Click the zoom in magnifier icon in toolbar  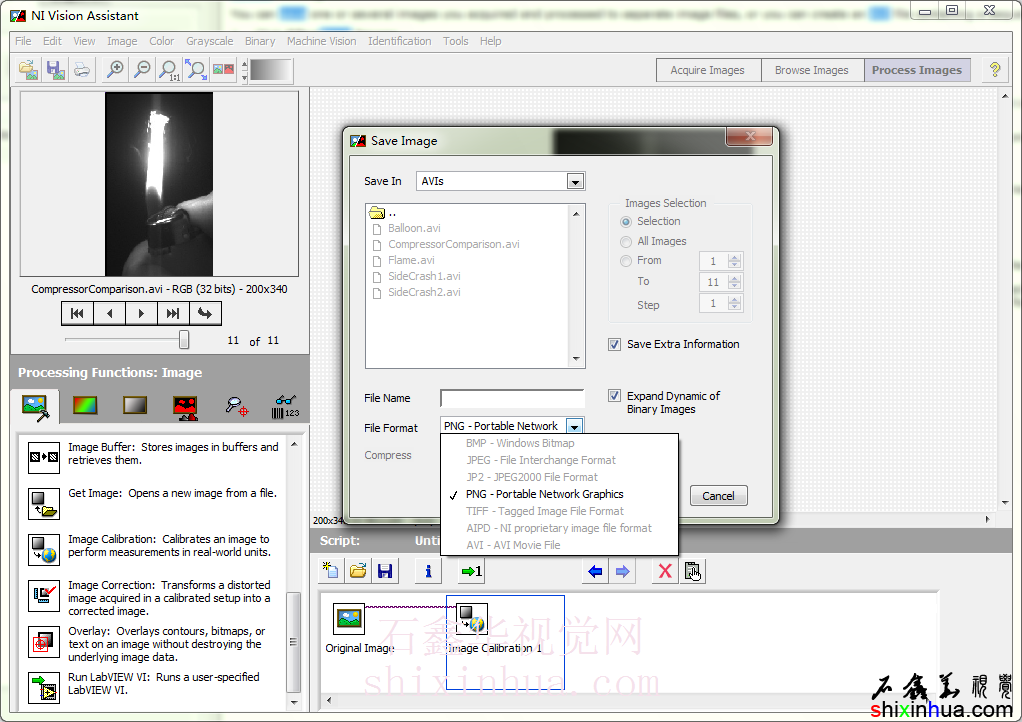[x=116, y=69]
